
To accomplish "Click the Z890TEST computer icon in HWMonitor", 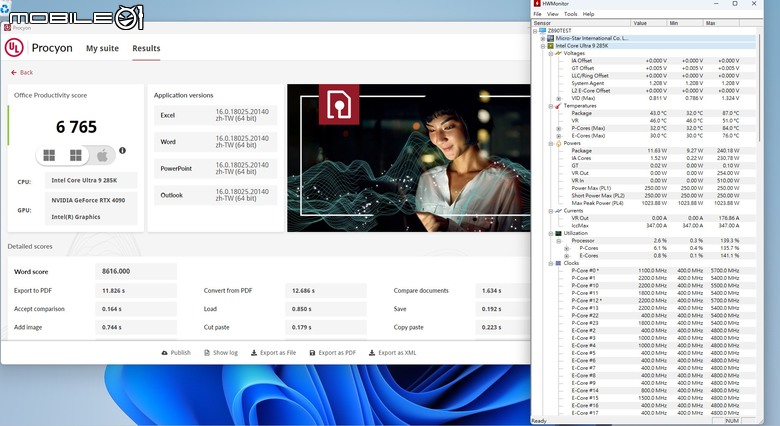I will pos(543,30).
